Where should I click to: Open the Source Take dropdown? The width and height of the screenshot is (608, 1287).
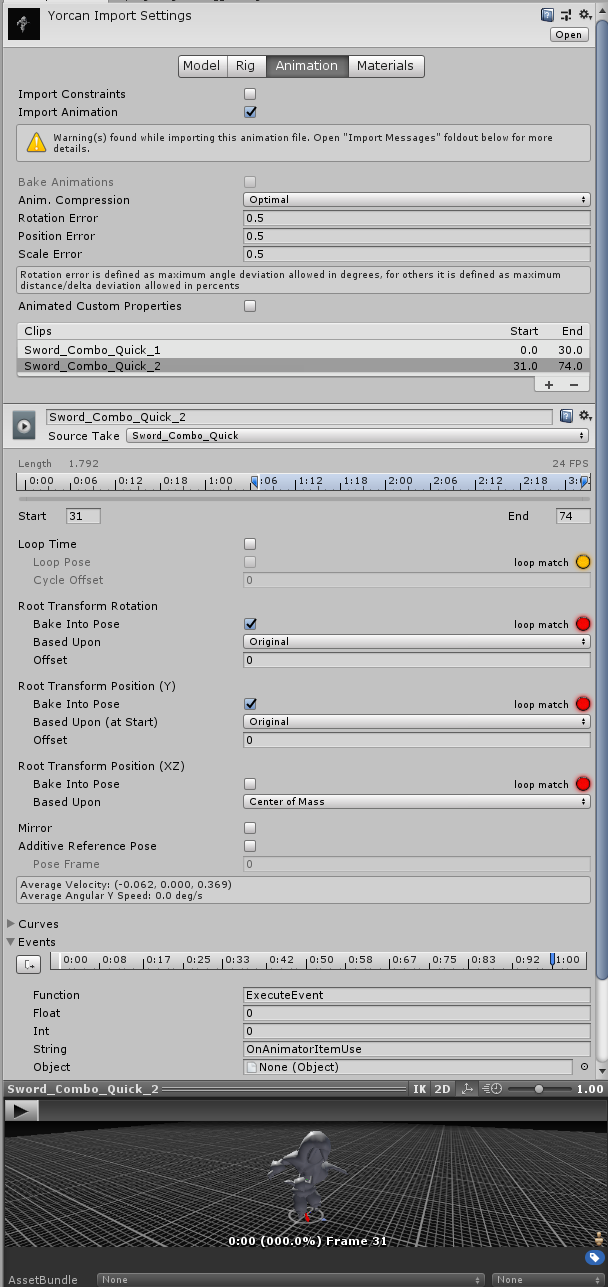tap(357, 436)
